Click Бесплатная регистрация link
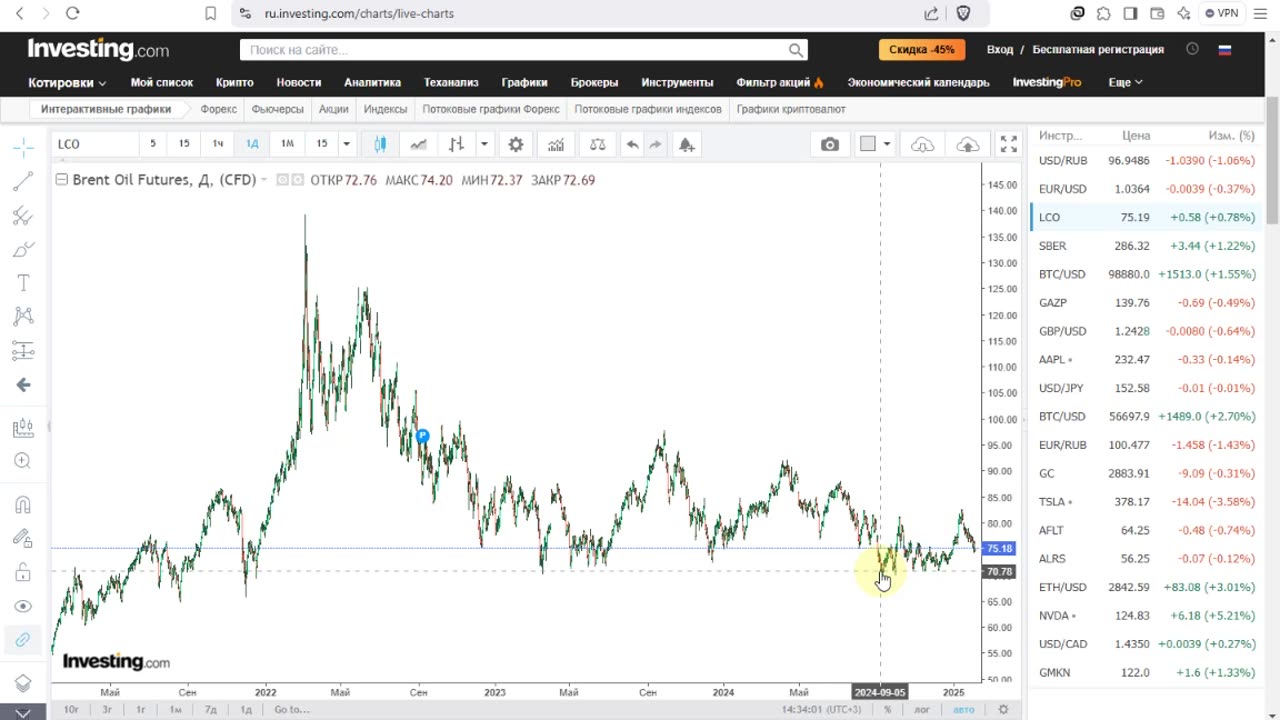The width and height of the screenshot is (1280, 720). [x=1098, y=49]
